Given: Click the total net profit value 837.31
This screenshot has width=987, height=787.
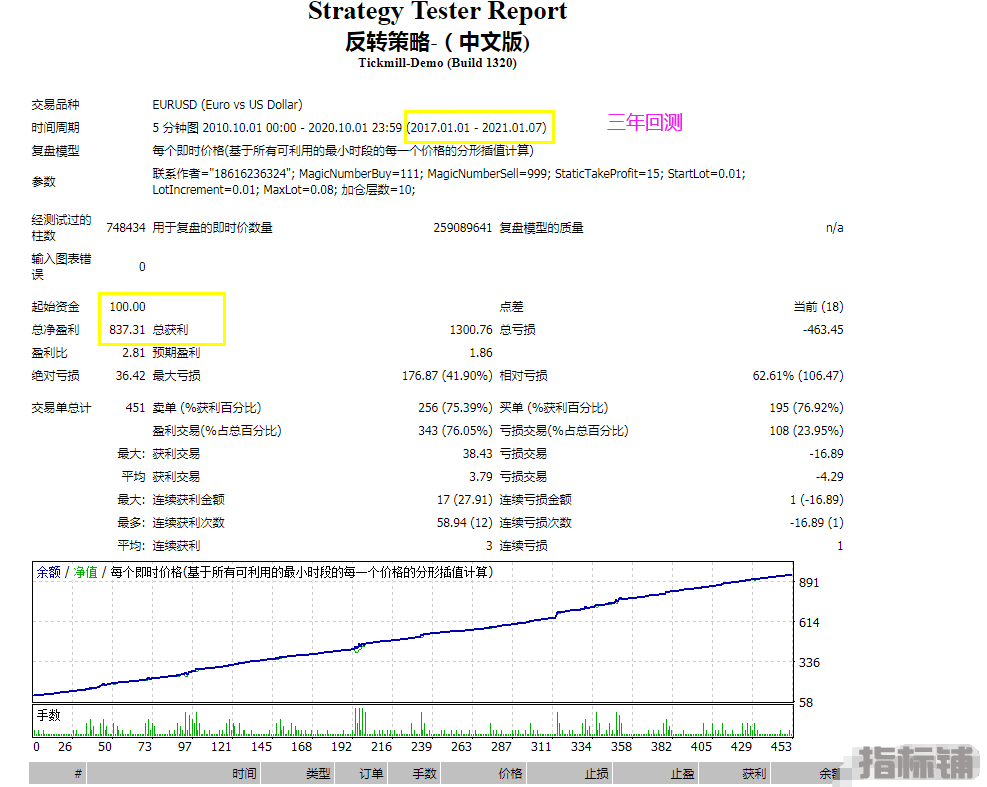Looking at the screenshot, I should coord(127,330).
